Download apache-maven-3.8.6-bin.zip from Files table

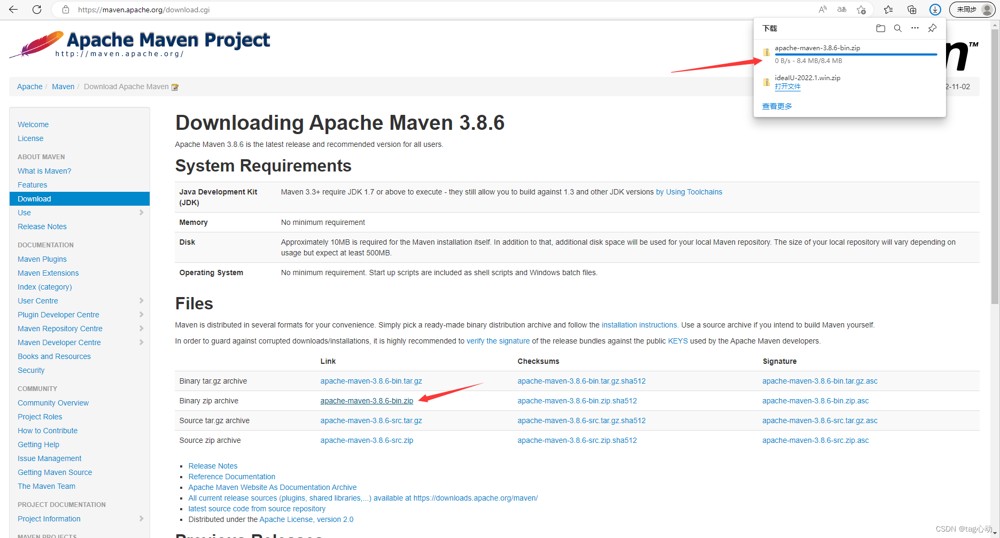(367, 401)
